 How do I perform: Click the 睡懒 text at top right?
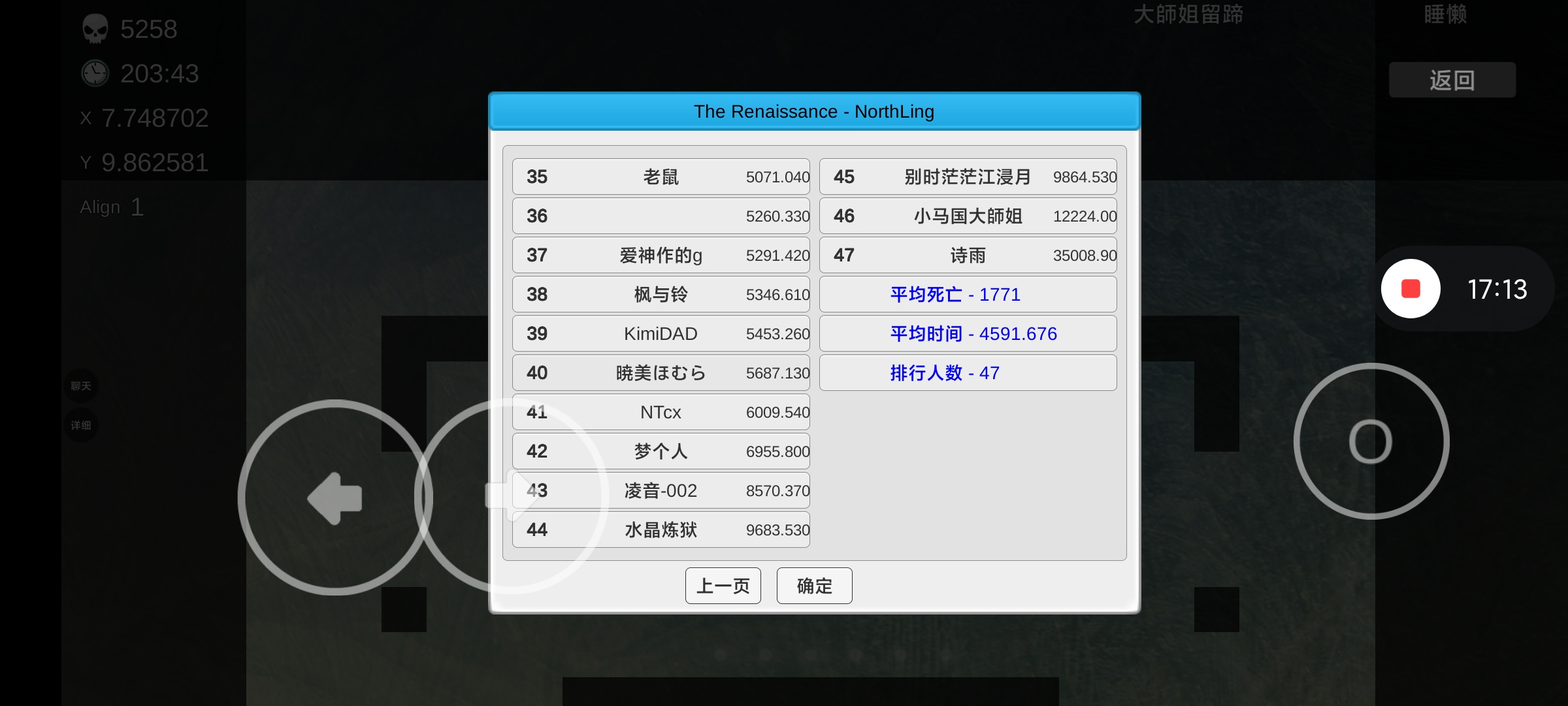pyautogui.click(x=1445, y=13)
